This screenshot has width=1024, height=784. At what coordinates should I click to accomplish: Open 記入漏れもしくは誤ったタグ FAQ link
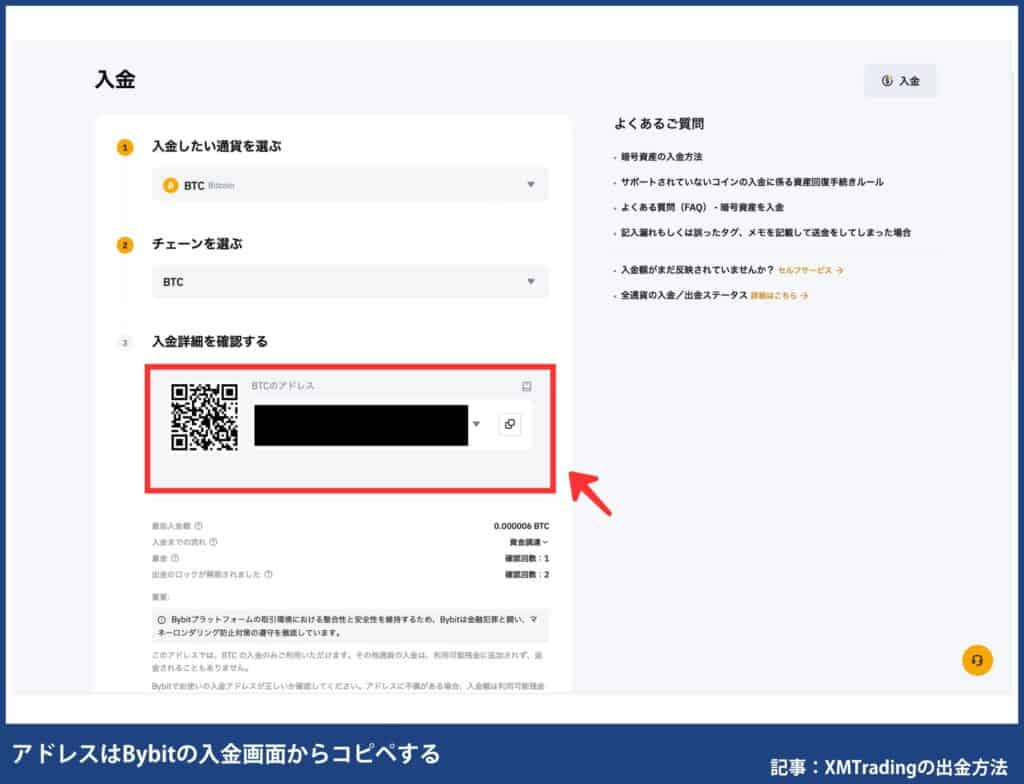click(x=765, y=233)
